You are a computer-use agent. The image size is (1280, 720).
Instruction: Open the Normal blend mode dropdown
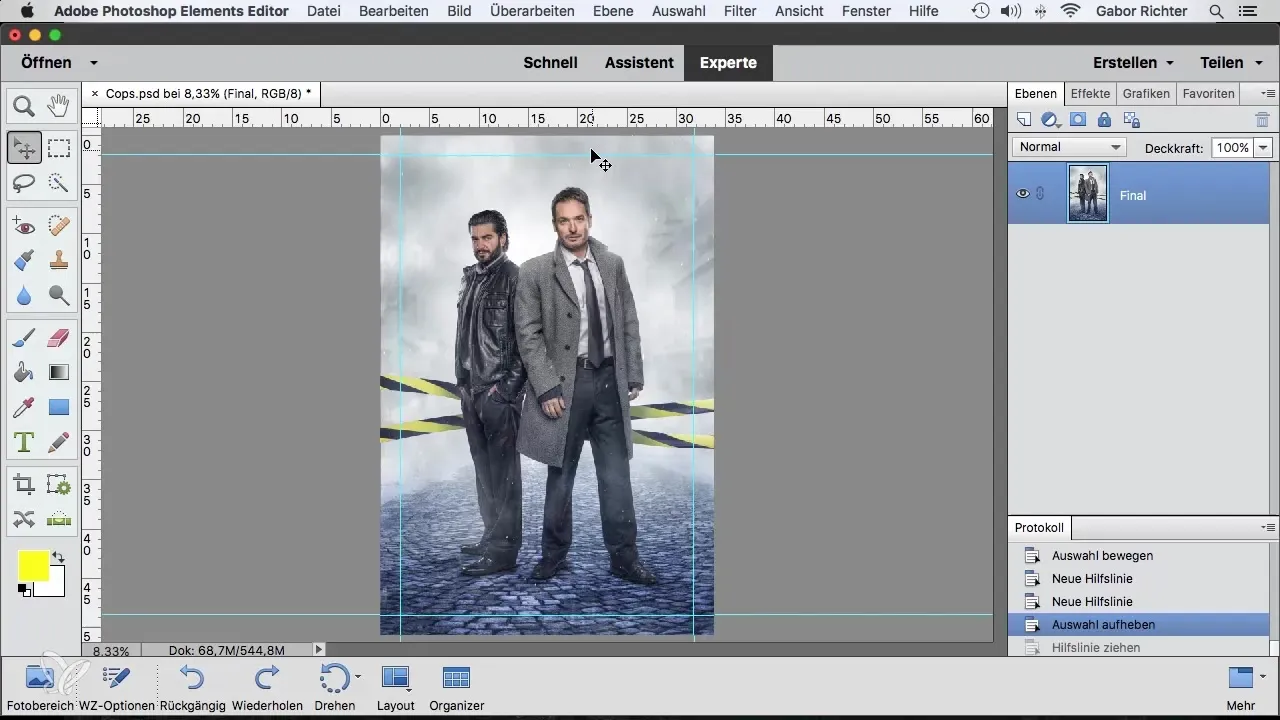click(1069, 147)
